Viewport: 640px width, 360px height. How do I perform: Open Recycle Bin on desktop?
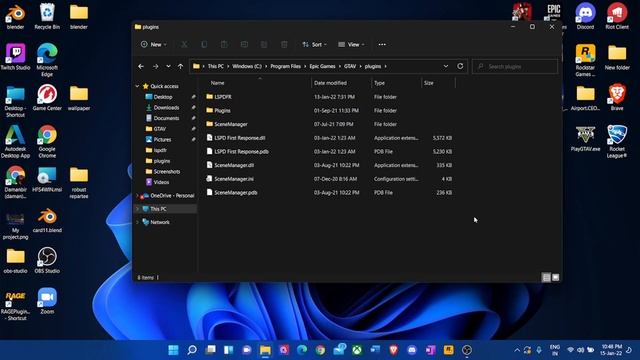(47, 17)
